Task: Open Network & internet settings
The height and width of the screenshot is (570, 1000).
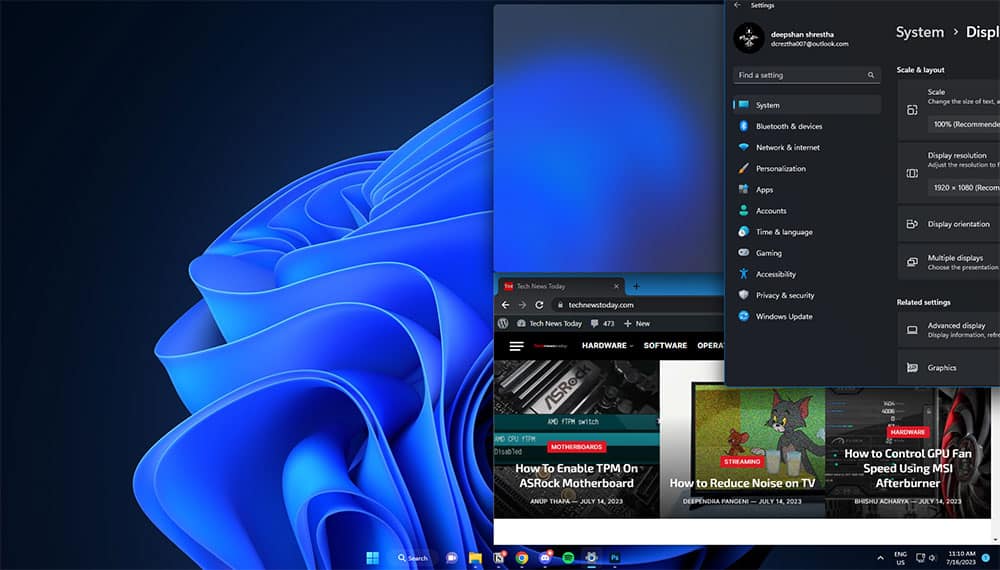Action: 807,147
